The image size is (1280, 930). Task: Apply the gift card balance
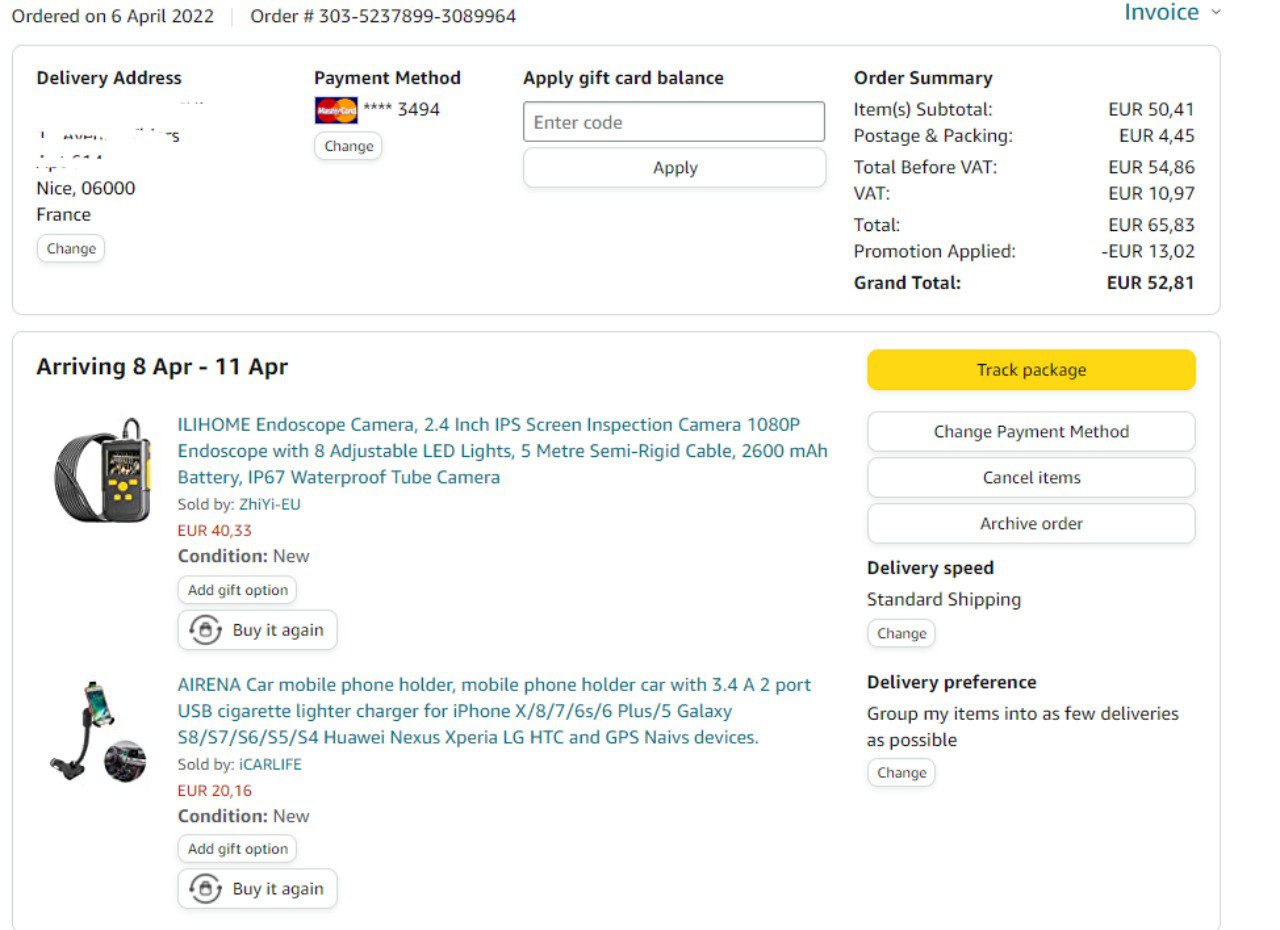[674, 168]
